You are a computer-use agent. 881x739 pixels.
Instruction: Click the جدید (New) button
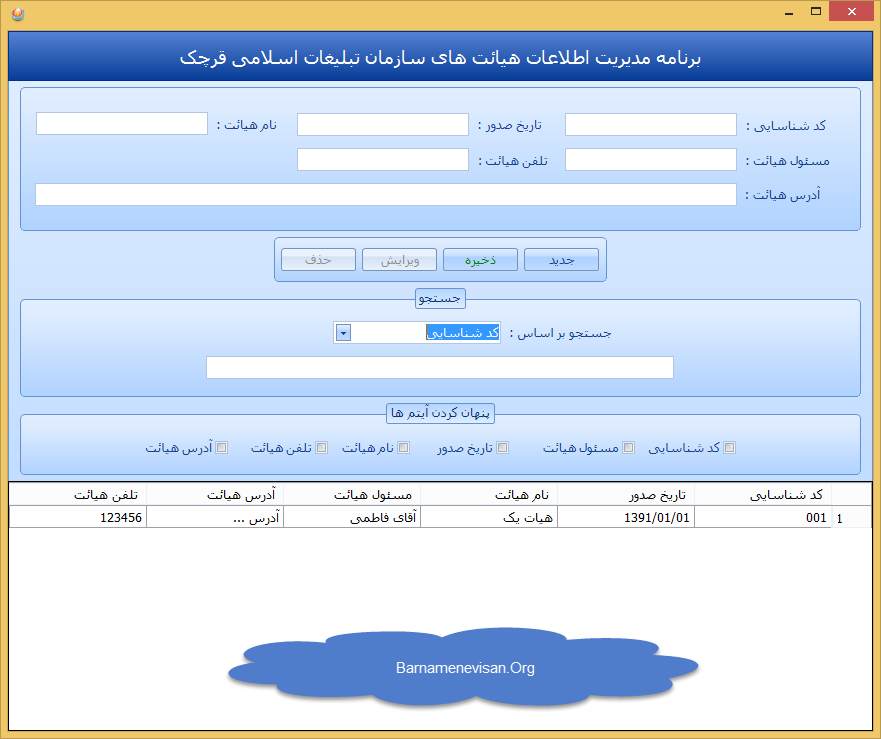click(561, 259)
